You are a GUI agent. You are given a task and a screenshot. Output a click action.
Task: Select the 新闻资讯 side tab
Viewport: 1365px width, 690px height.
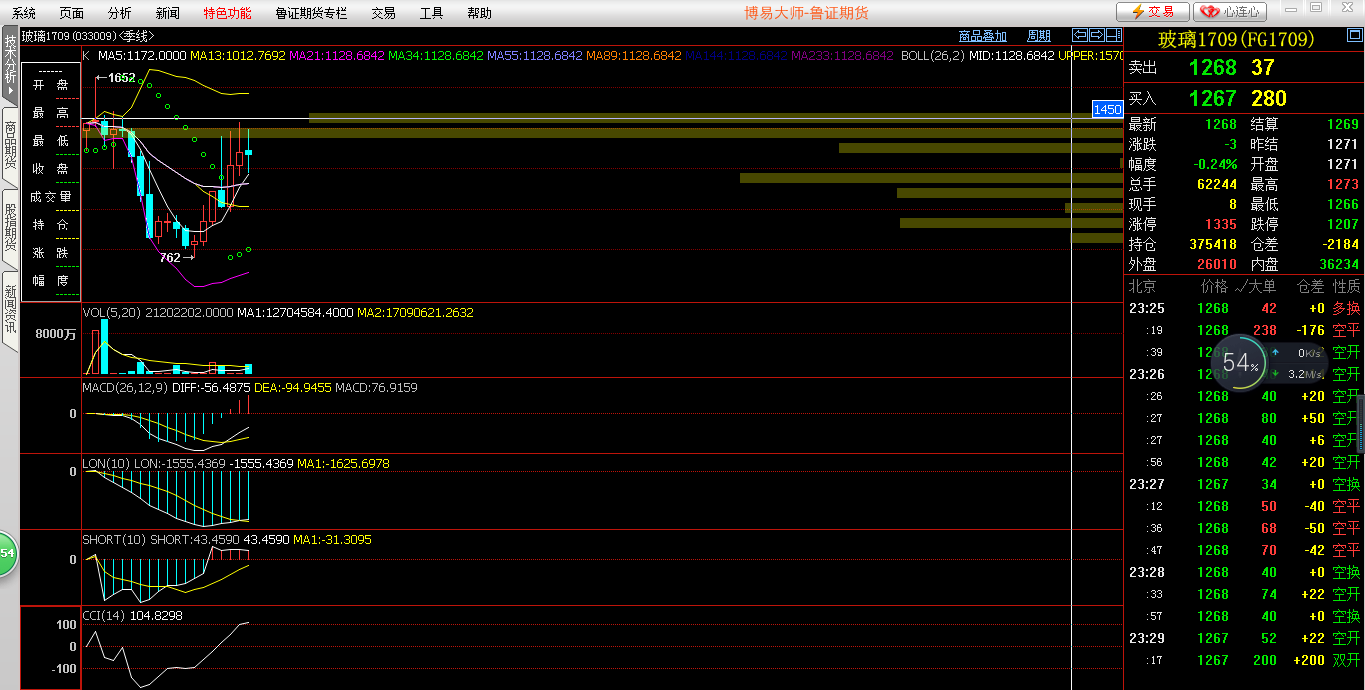(x=10, y=309)
